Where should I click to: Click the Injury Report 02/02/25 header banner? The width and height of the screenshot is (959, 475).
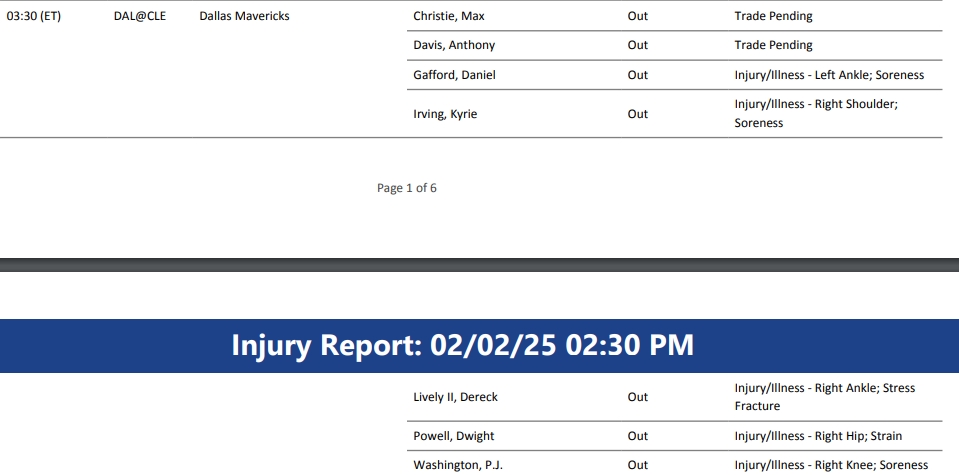coord(463,346)
